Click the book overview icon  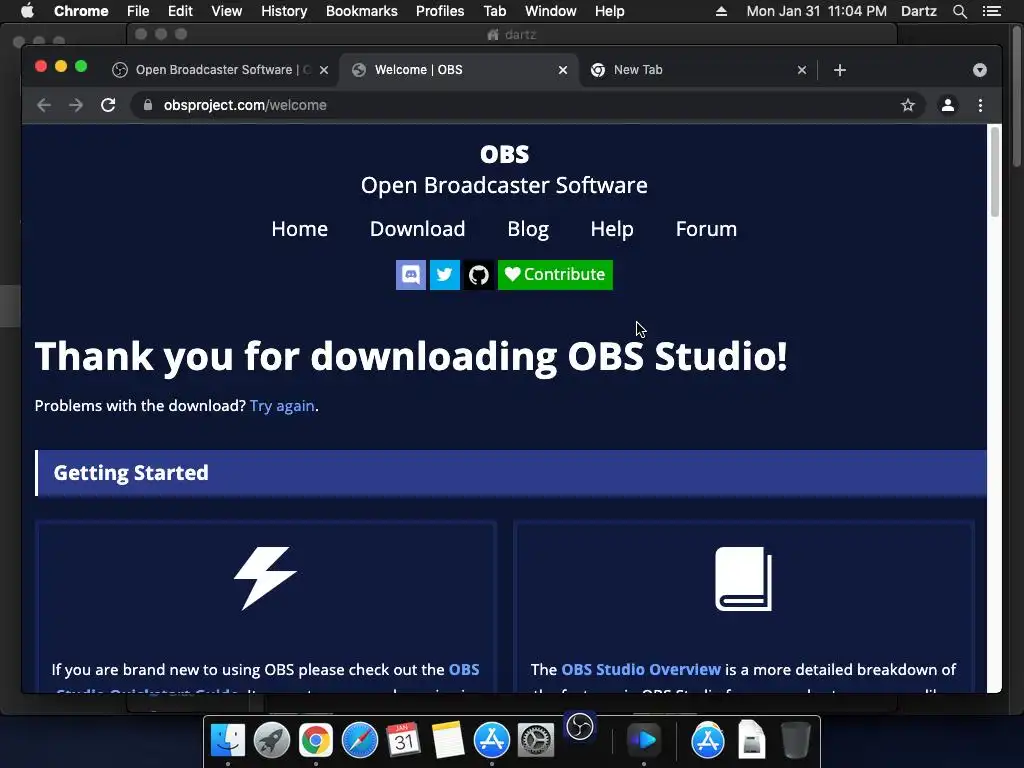tap(743, 579)
